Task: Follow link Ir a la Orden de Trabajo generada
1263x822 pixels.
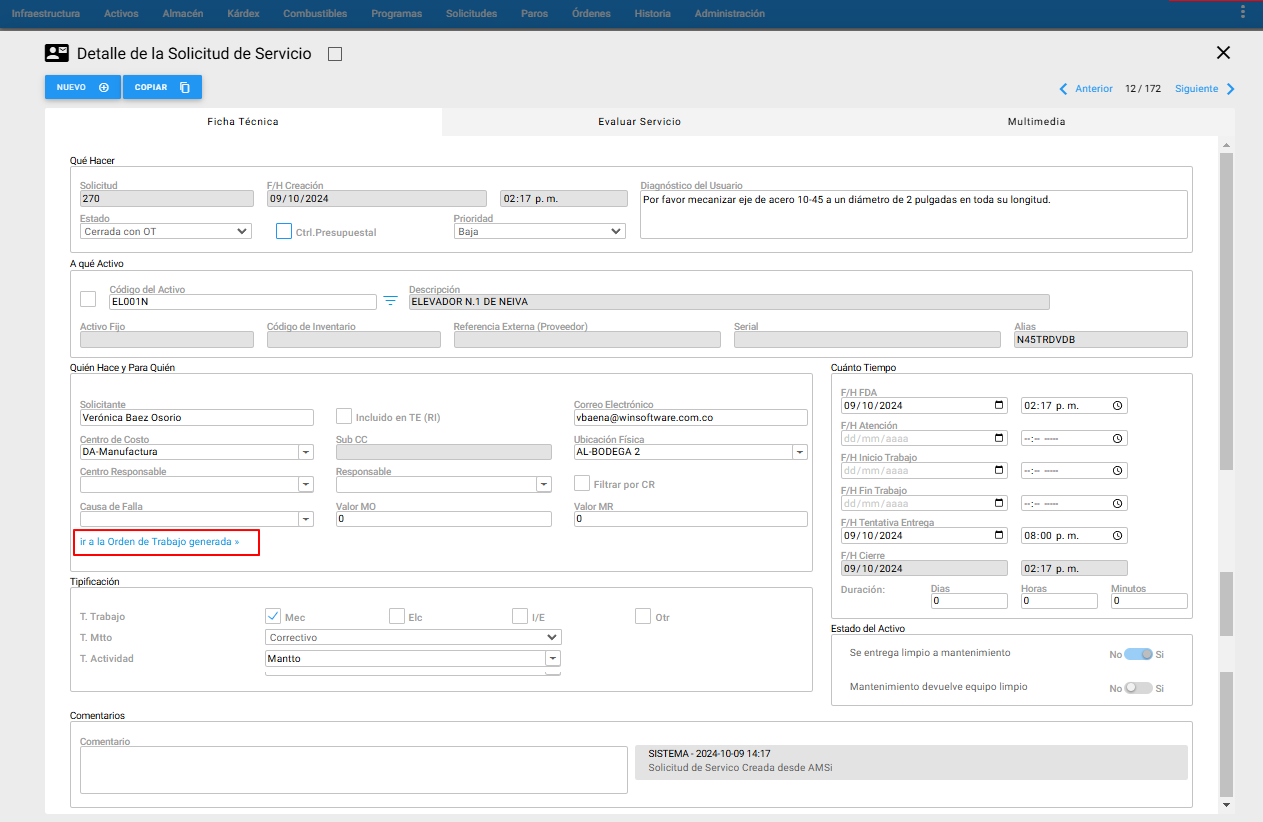Action: coord(160,542)
